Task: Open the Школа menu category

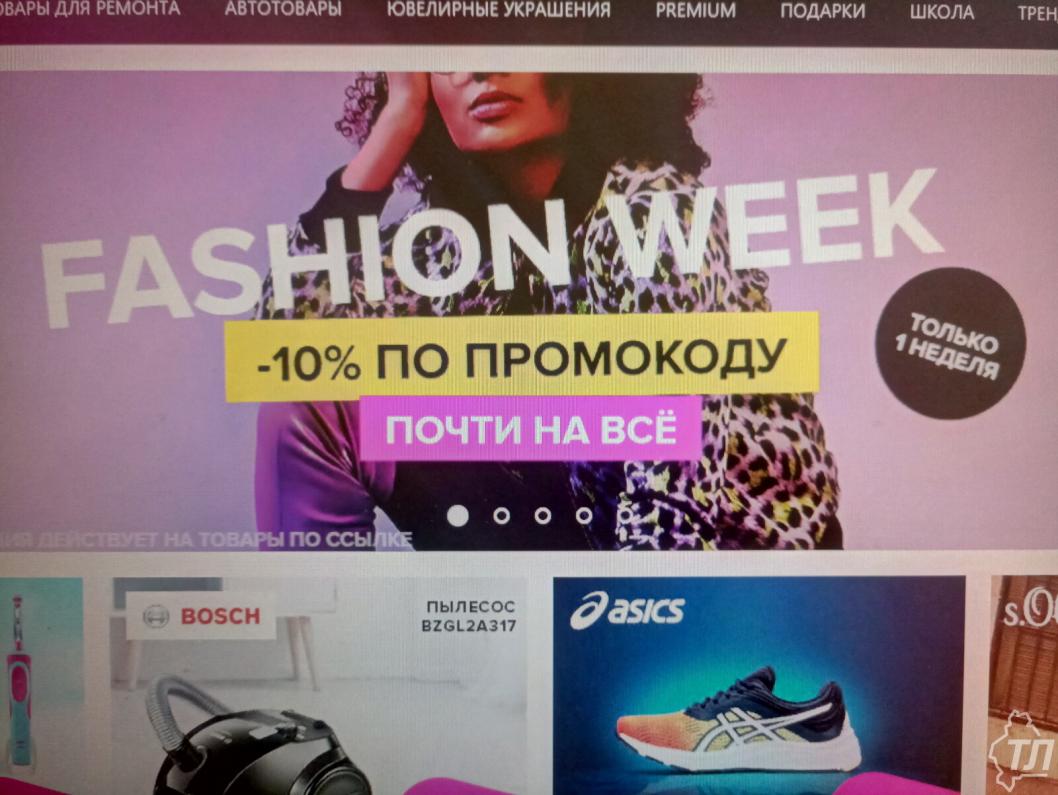Action: coord(941,12)
